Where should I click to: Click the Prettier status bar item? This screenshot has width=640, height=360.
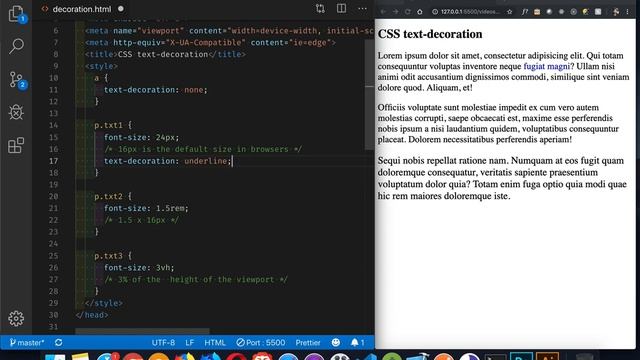click(x=308, y=342)
